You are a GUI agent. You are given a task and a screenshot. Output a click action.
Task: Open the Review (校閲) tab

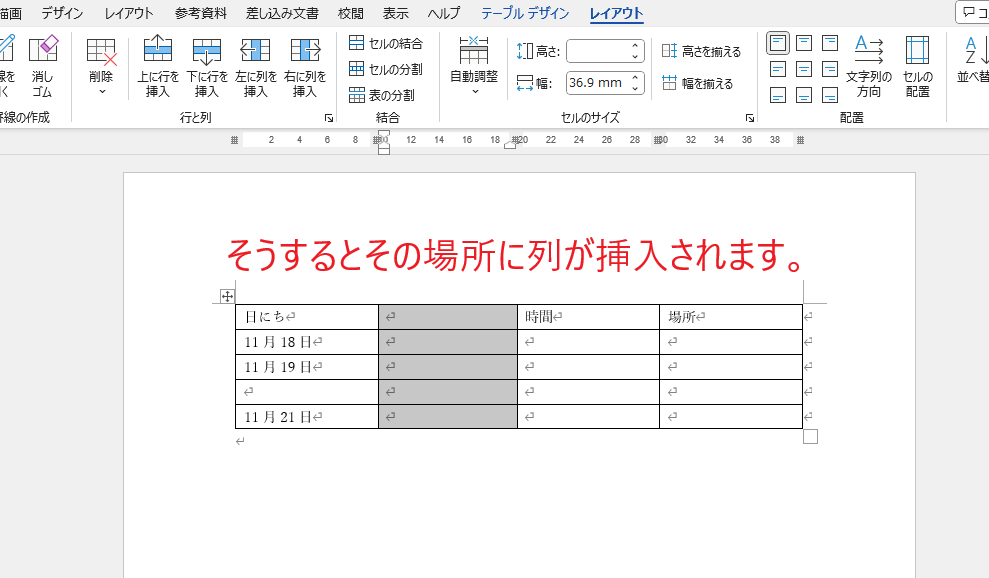[351, 13]
